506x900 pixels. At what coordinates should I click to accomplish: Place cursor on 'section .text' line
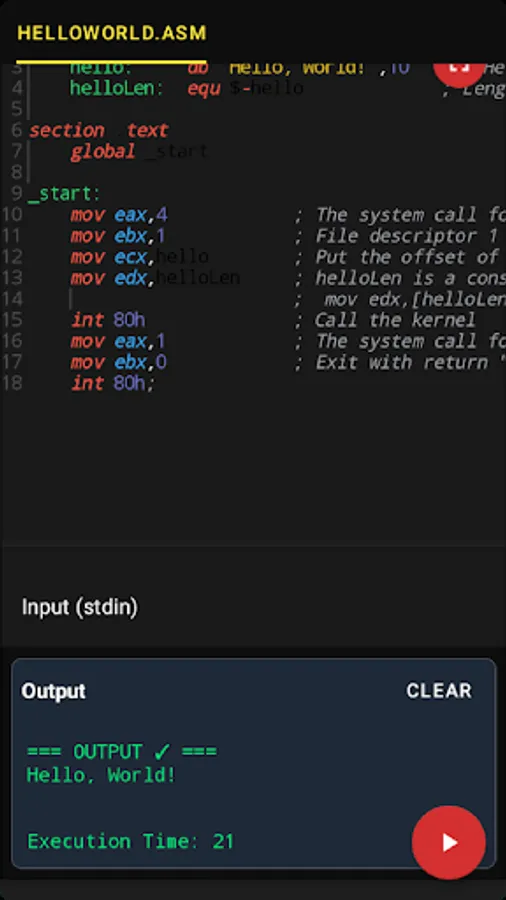coord(98,130)
